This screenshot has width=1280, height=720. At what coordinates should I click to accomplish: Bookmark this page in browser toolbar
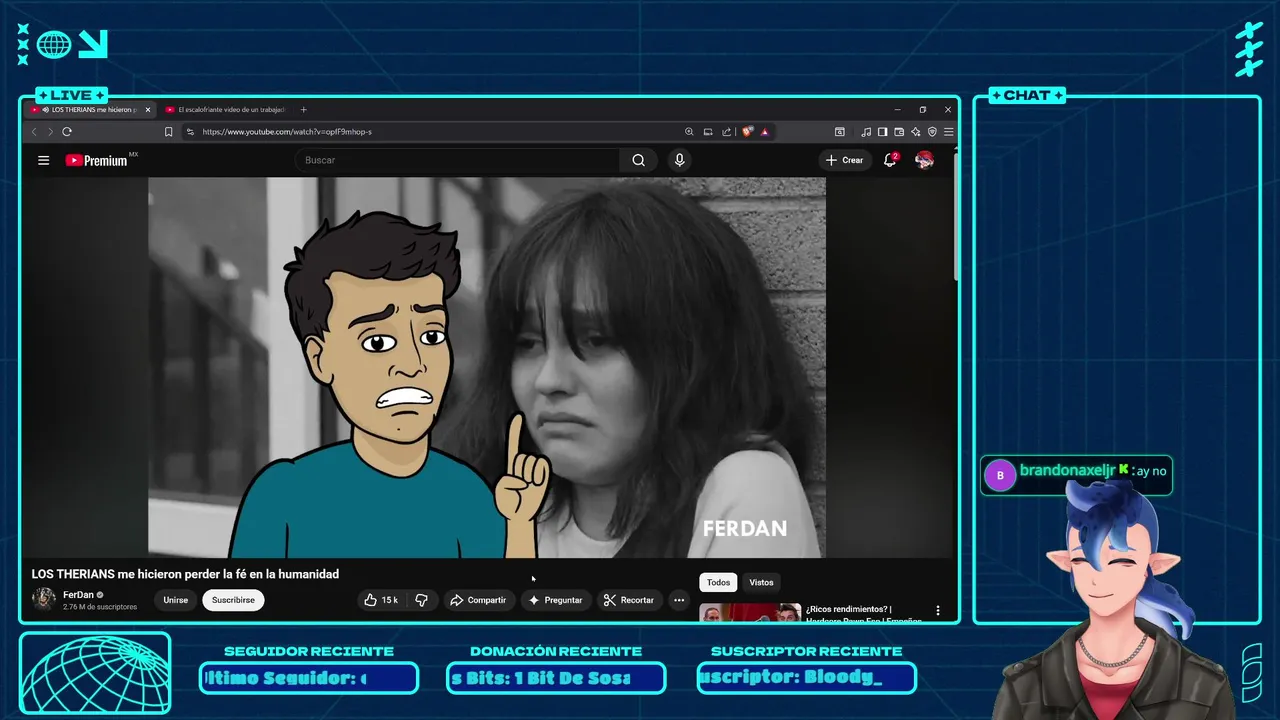point(168,131)
